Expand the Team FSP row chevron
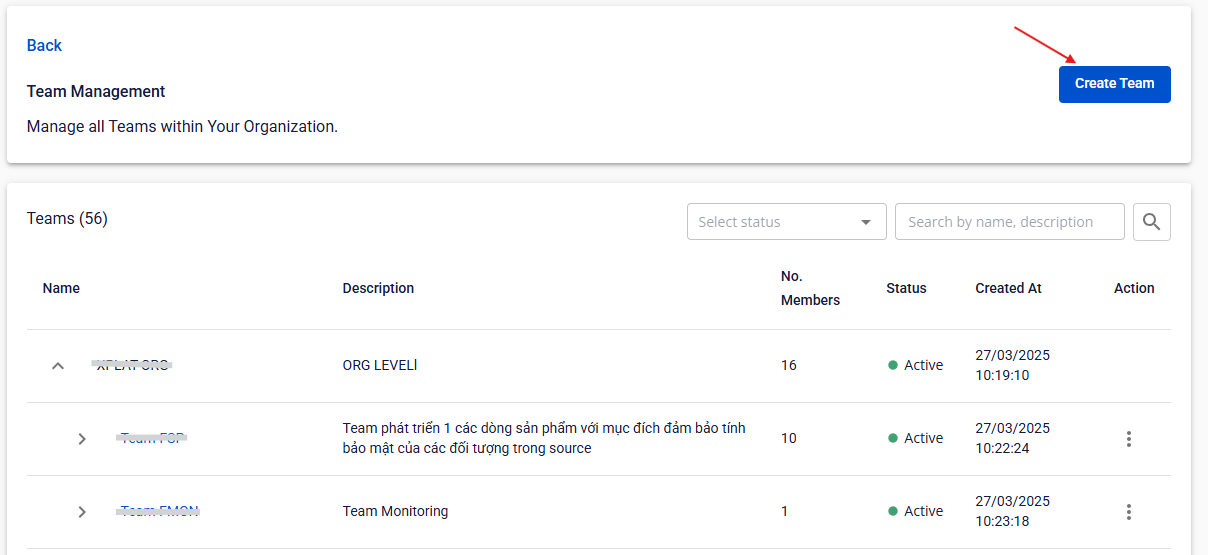The image size is (1208, 555). (x=82, y=439)
